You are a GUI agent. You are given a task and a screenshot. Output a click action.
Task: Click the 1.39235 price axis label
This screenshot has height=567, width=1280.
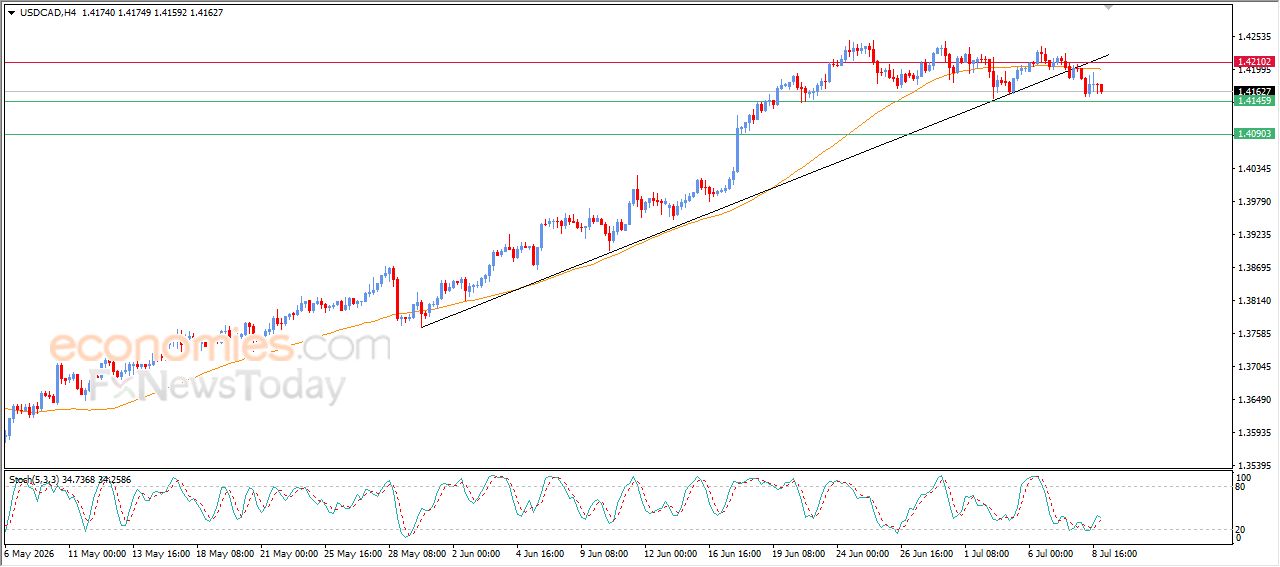pos(1254,235)
